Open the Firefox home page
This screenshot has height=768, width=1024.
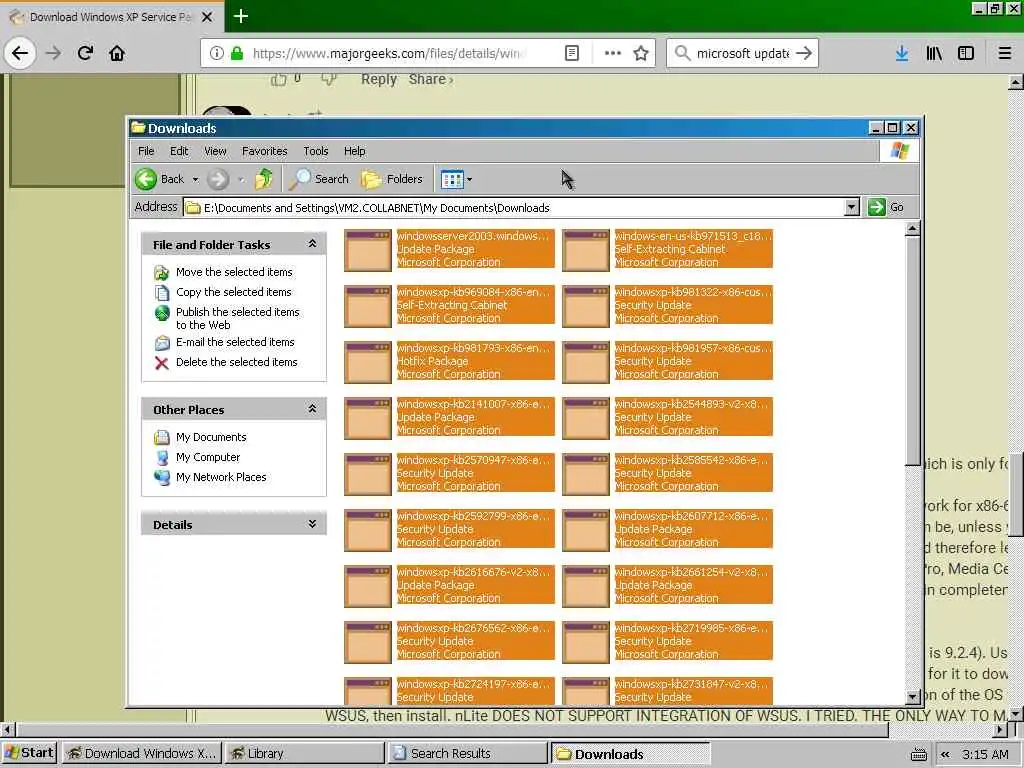pos(117,53)
